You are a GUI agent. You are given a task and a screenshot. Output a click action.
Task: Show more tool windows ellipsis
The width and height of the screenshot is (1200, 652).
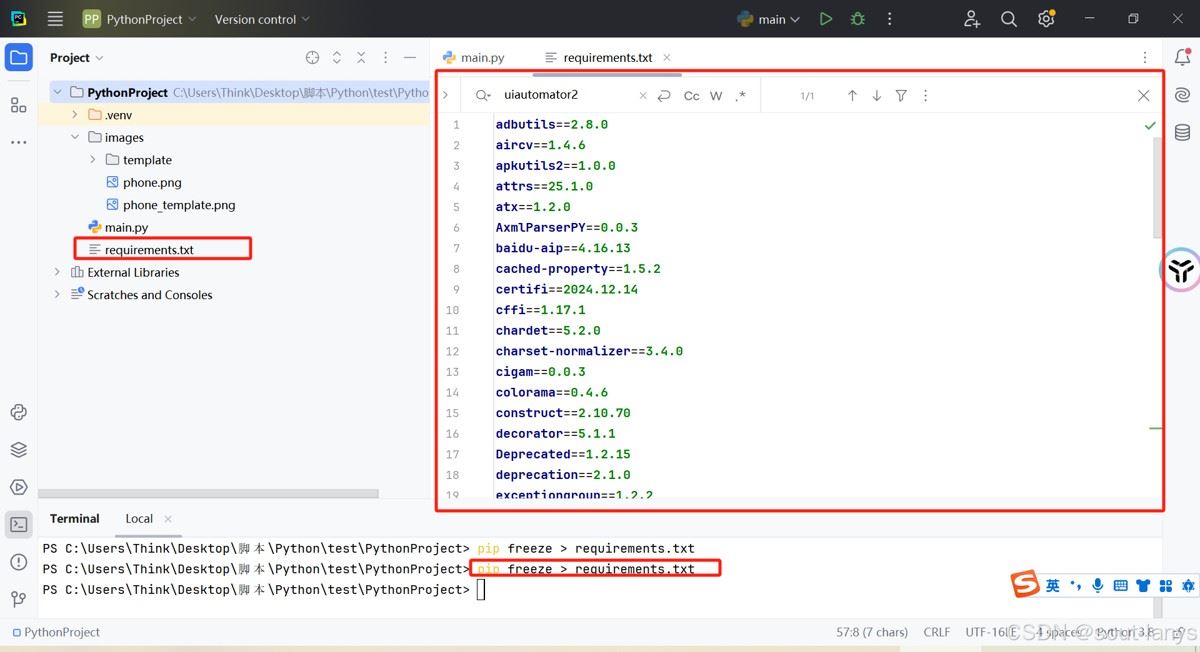pos(18,142)
